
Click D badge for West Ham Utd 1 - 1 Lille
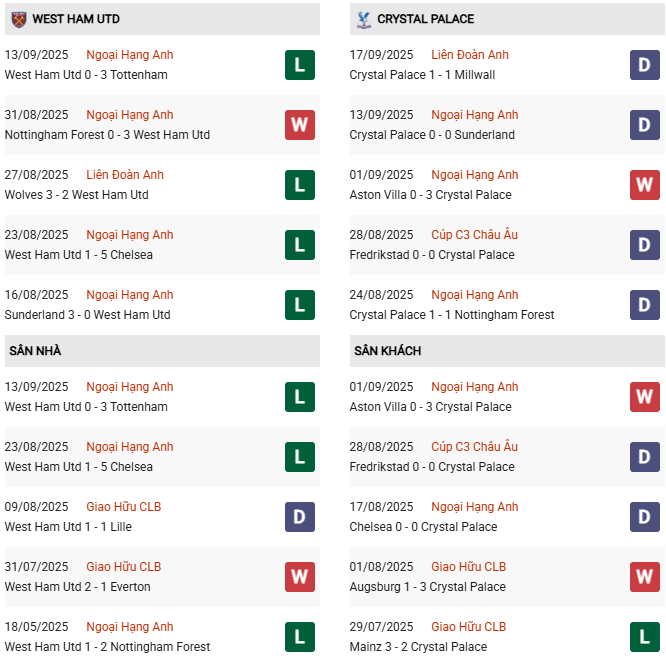(300, 517)
